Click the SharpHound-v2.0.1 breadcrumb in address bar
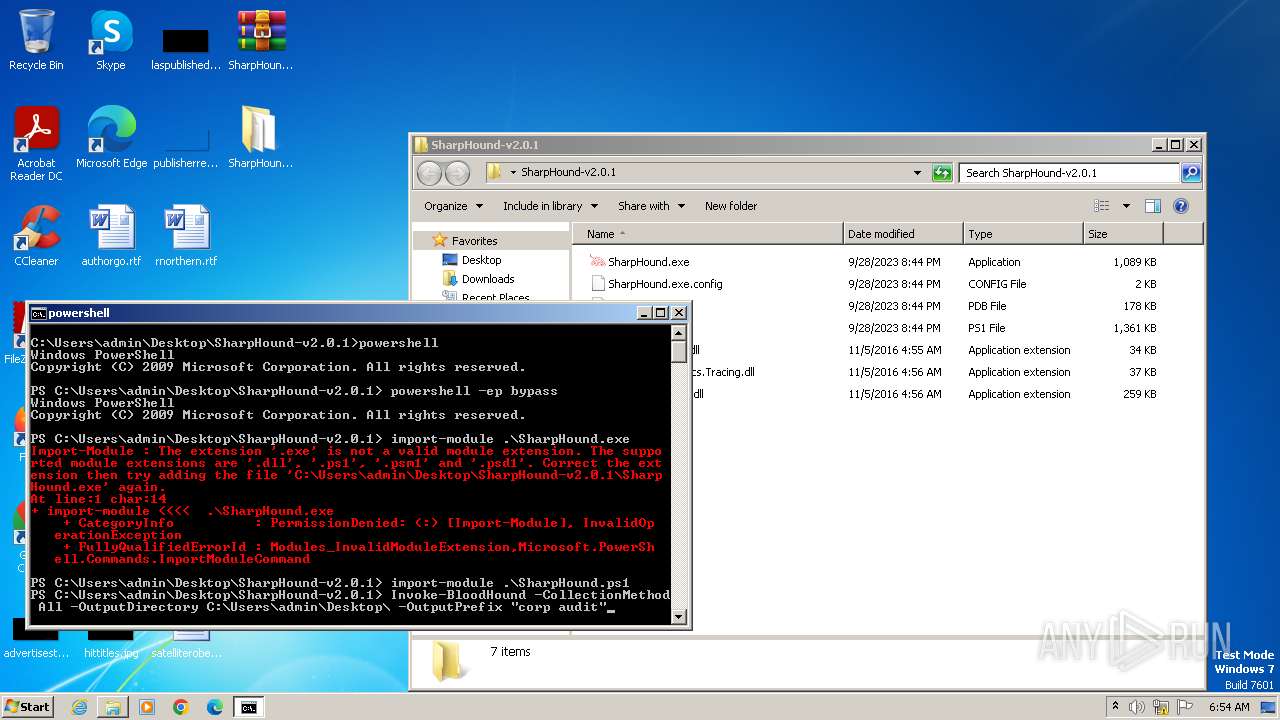The height and width of the screenshot is (720, 1280). (568, 173)
